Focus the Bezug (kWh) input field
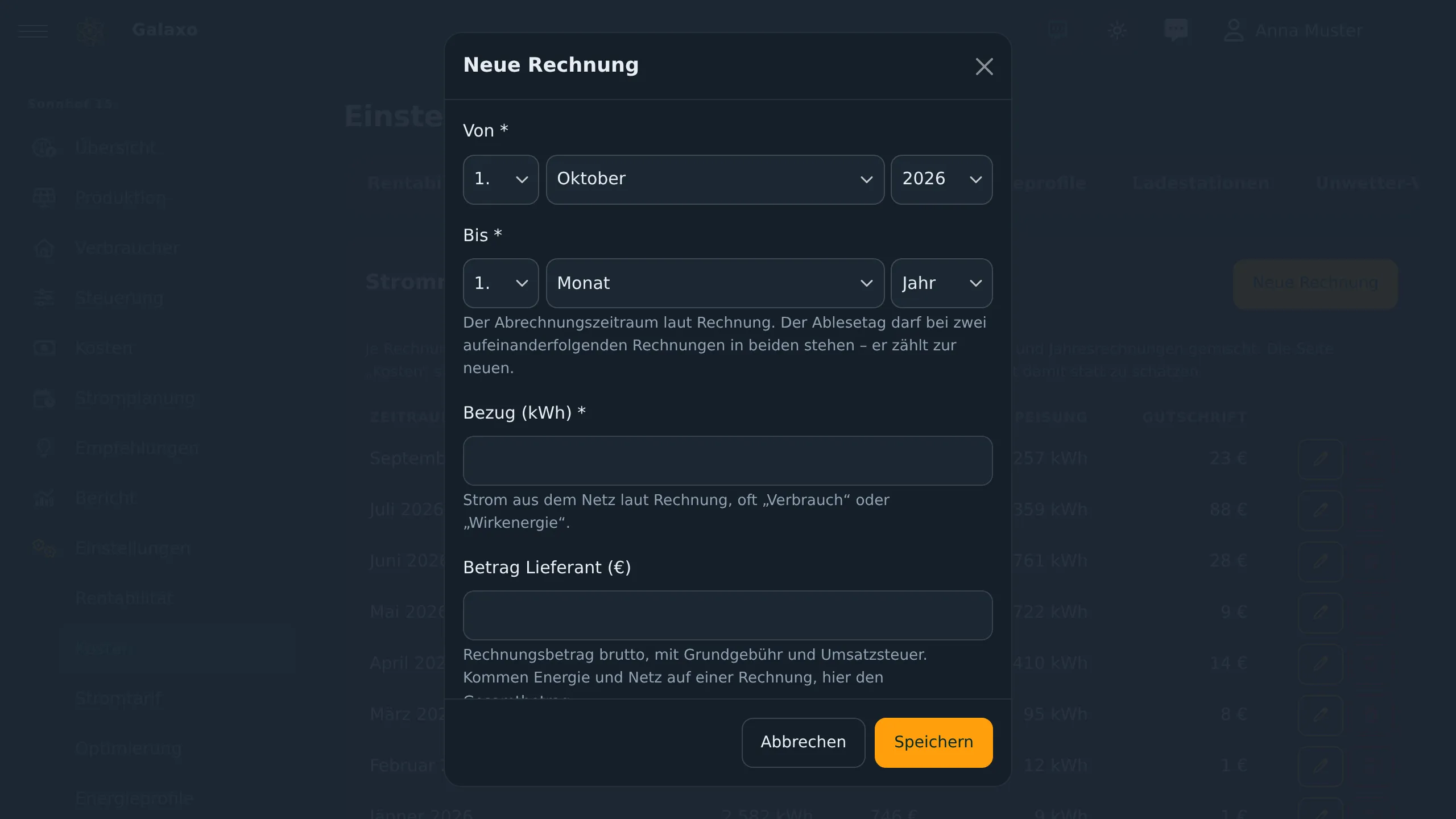 pyautogui.click(x=727, y=461)
